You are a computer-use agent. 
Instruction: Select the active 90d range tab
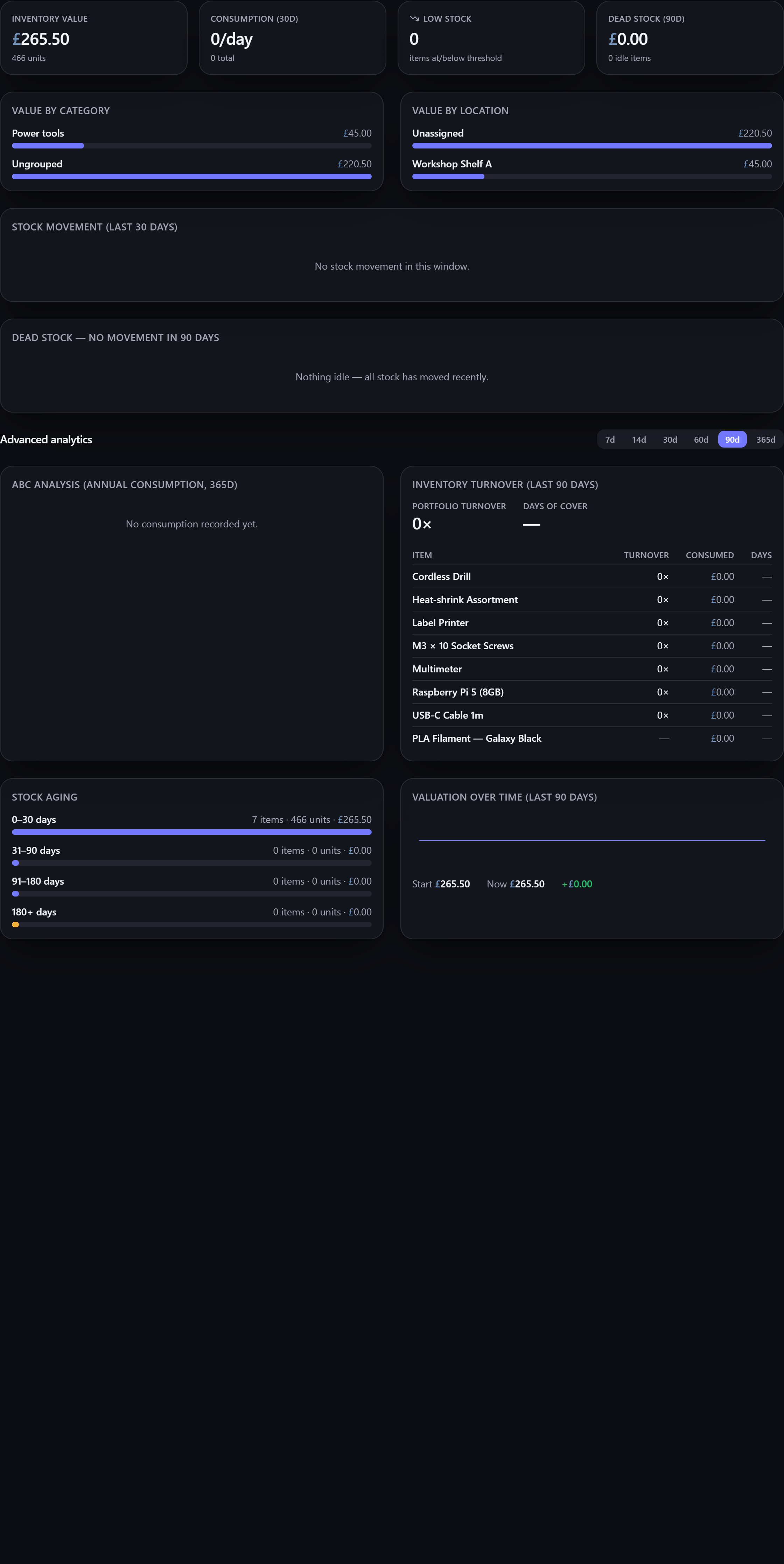tap(733, 440)
